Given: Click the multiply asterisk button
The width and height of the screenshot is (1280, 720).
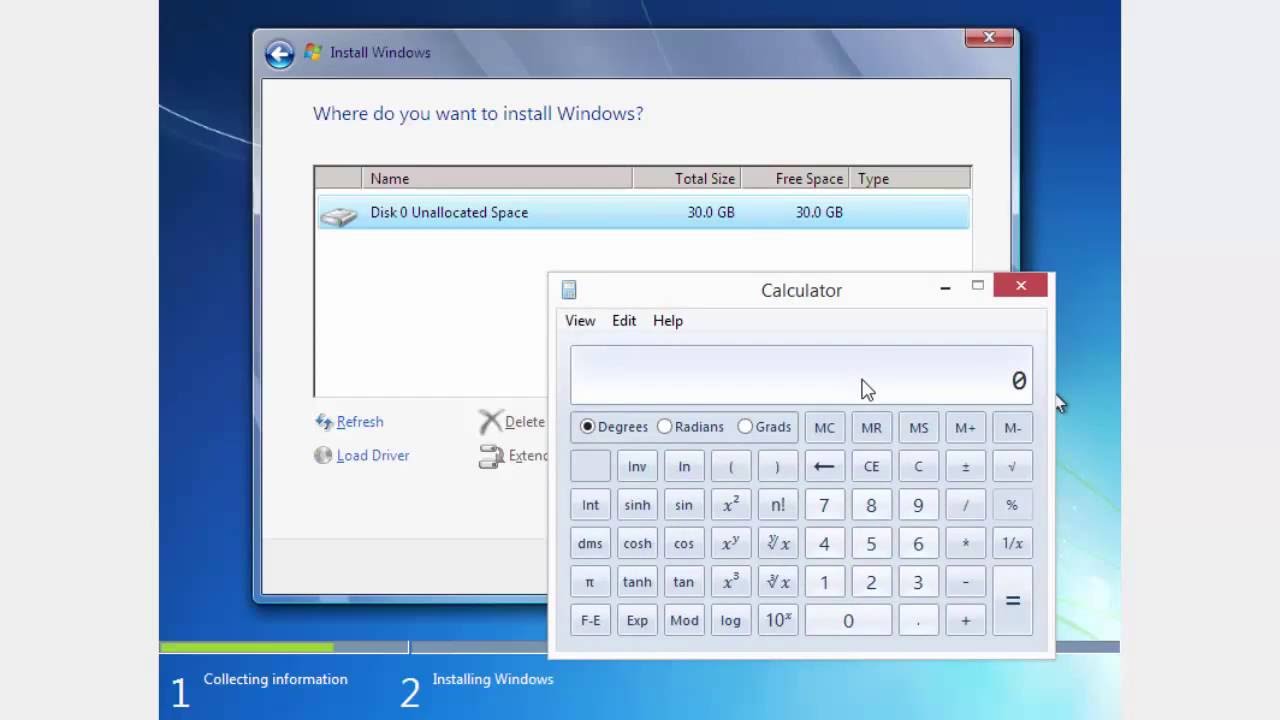Looking at the screenshot, I should point(965,544).
